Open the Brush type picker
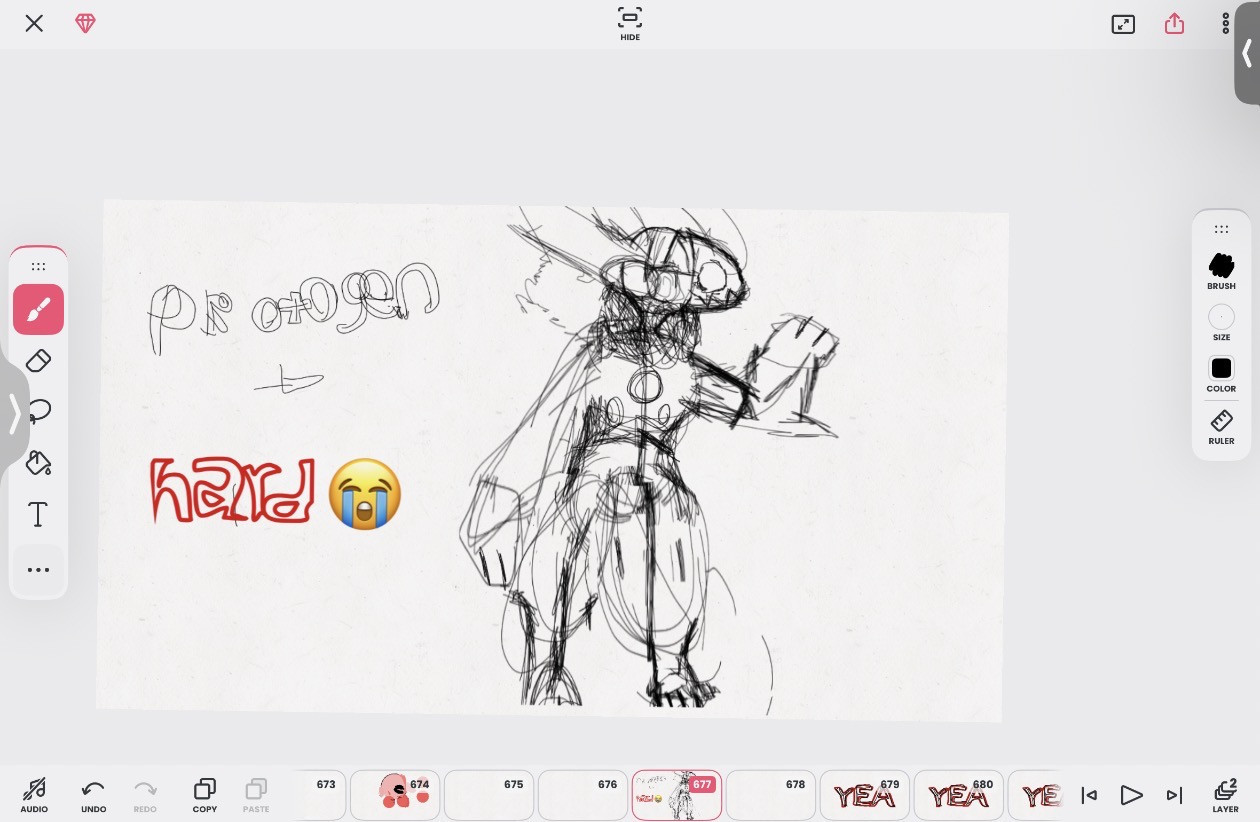The height and width of the screenshot is (822, 1260). click(x=1221, y=270)
